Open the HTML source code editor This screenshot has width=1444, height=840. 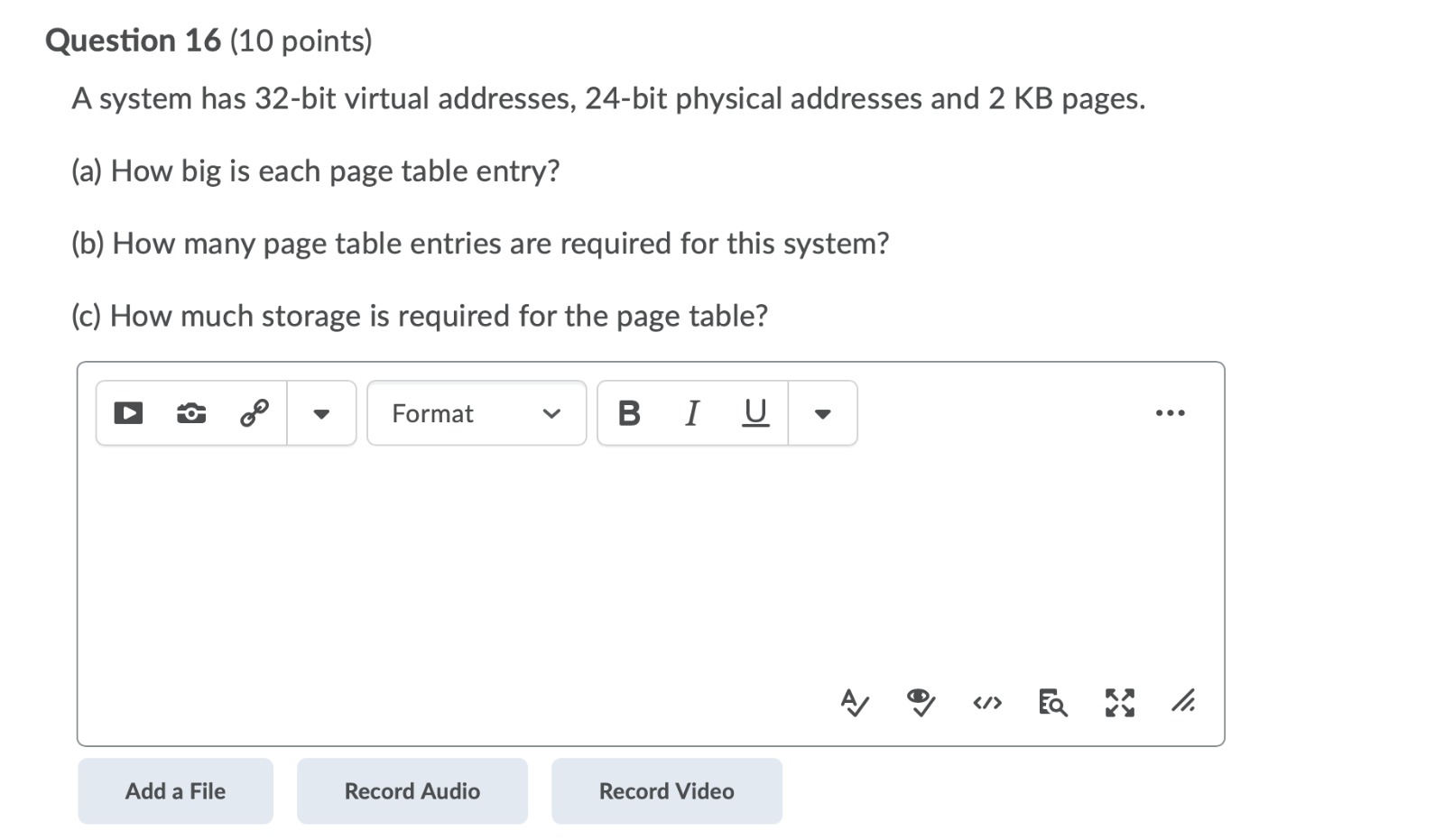point(987,703)
